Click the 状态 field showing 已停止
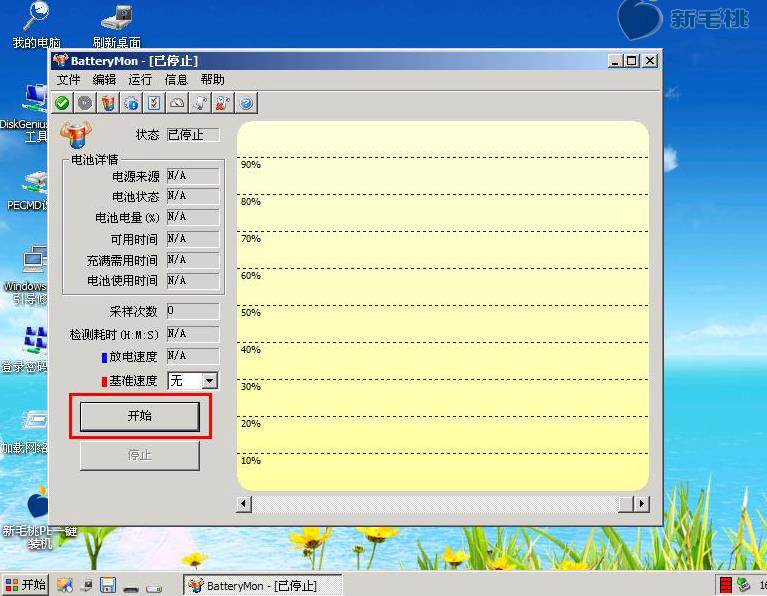Viewport: 767px width, 596px height. click(x=193, y=135)
